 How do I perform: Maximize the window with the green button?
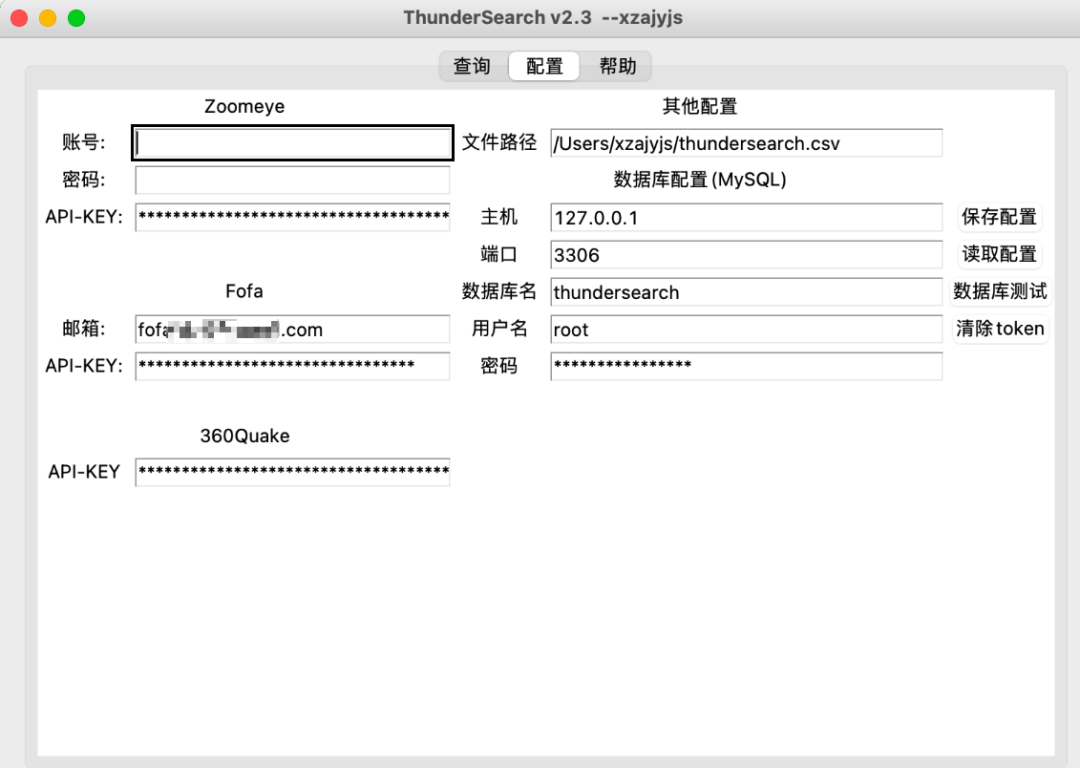[76, 18]
